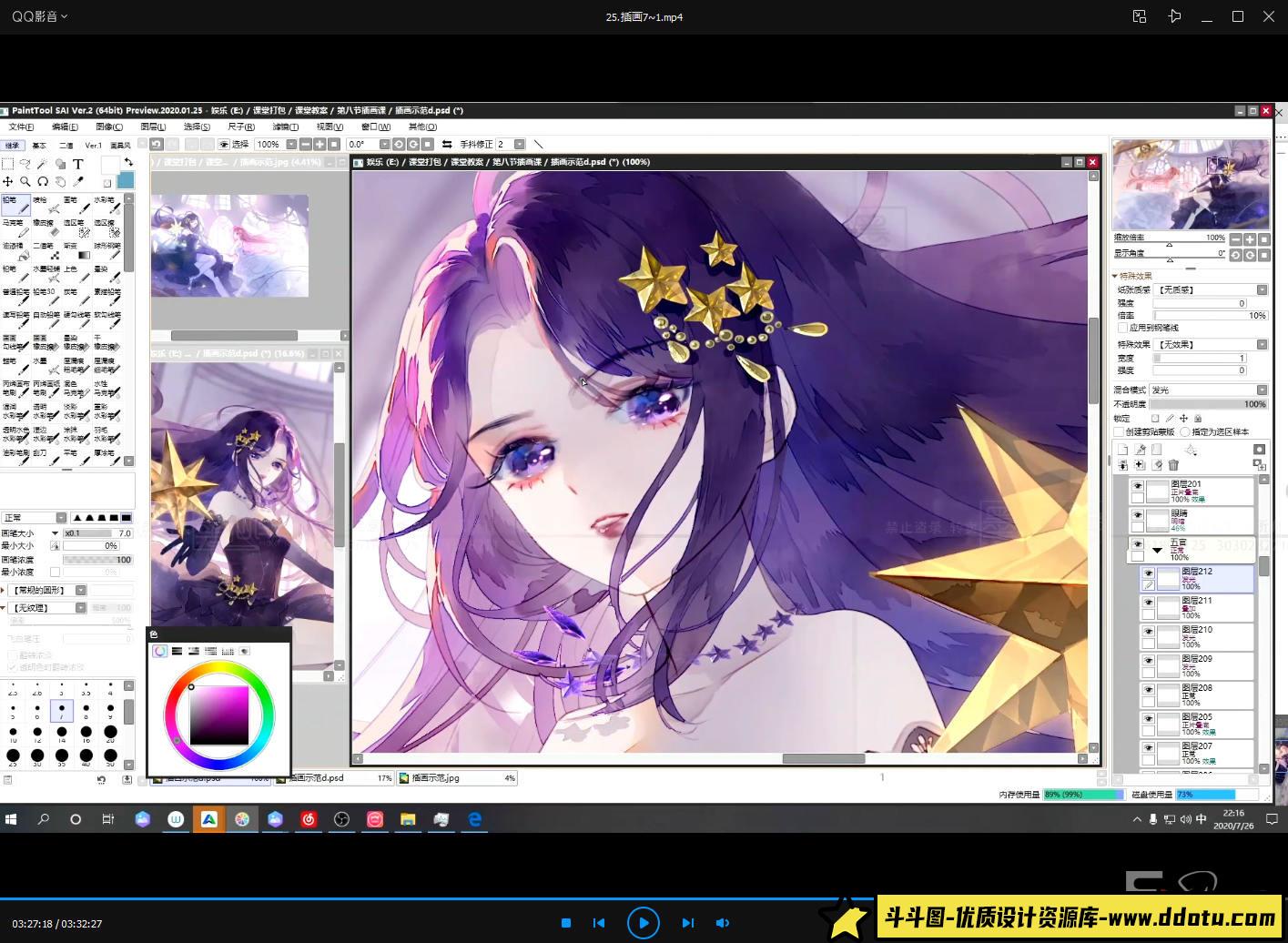This screenshot has width=1288, height=943.
Task: Click the QQ影音 stop button
Action: (565, 922)
